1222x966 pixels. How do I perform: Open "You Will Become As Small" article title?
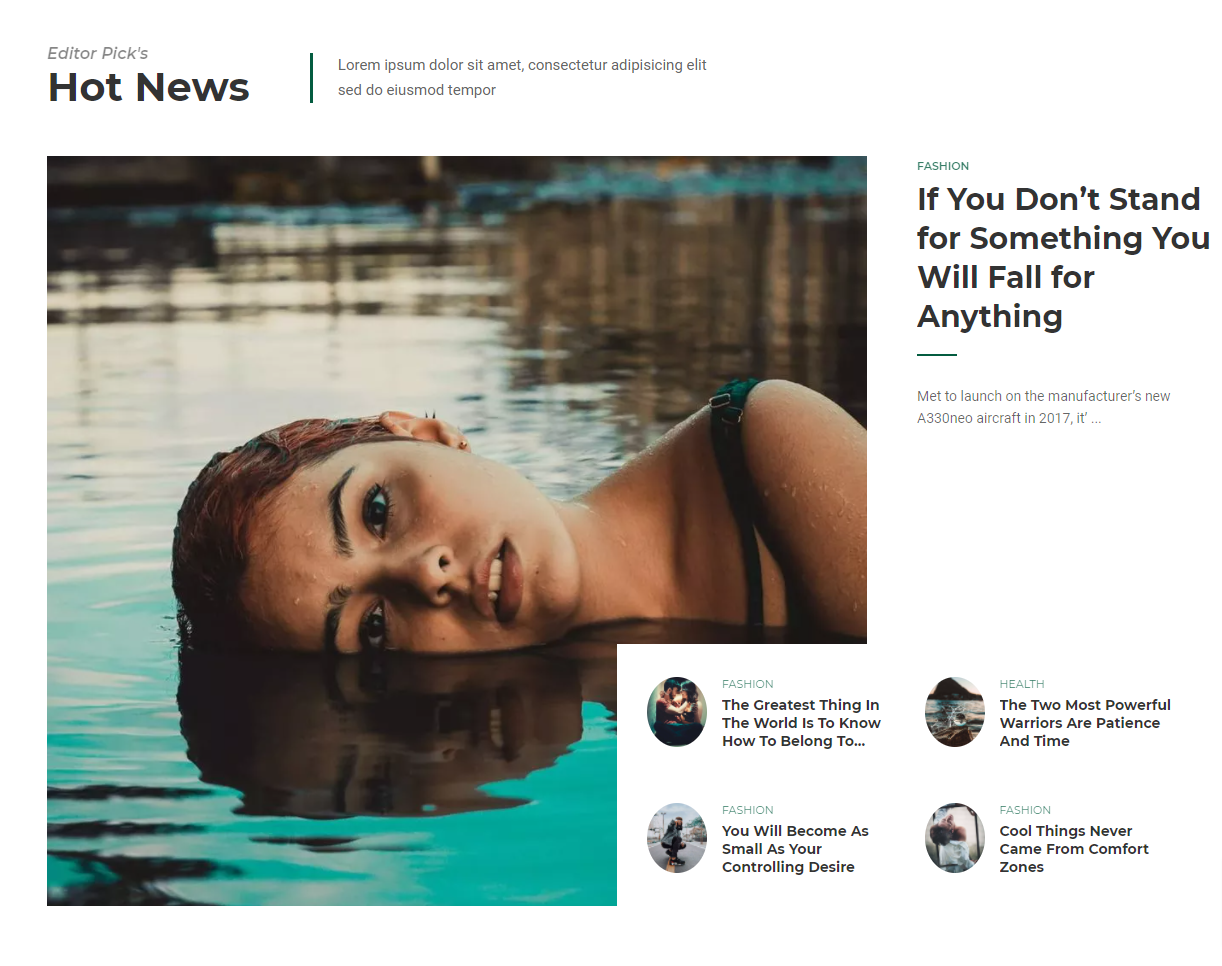(x=795, y=849)
